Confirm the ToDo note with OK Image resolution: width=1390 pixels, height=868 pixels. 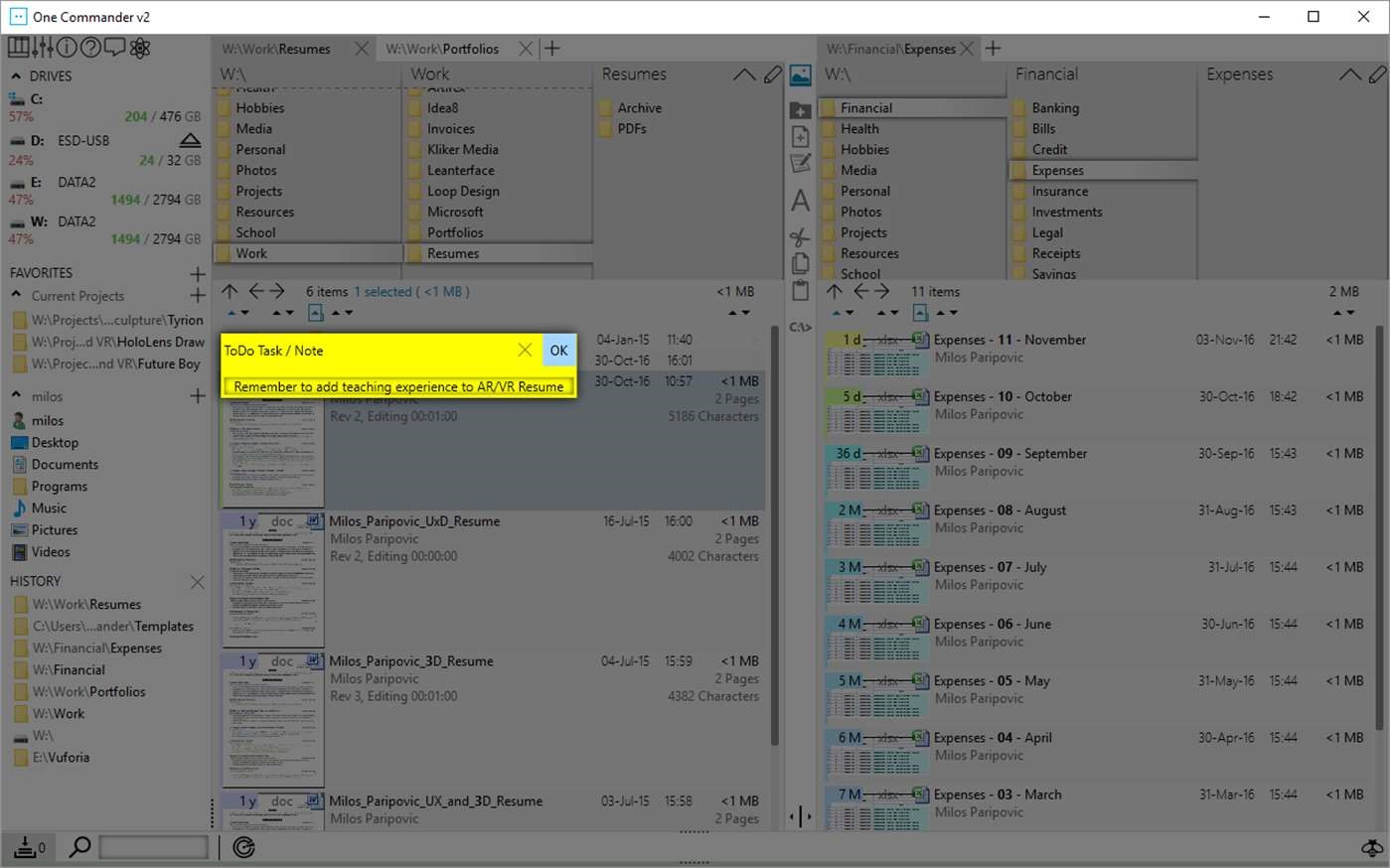559,351
